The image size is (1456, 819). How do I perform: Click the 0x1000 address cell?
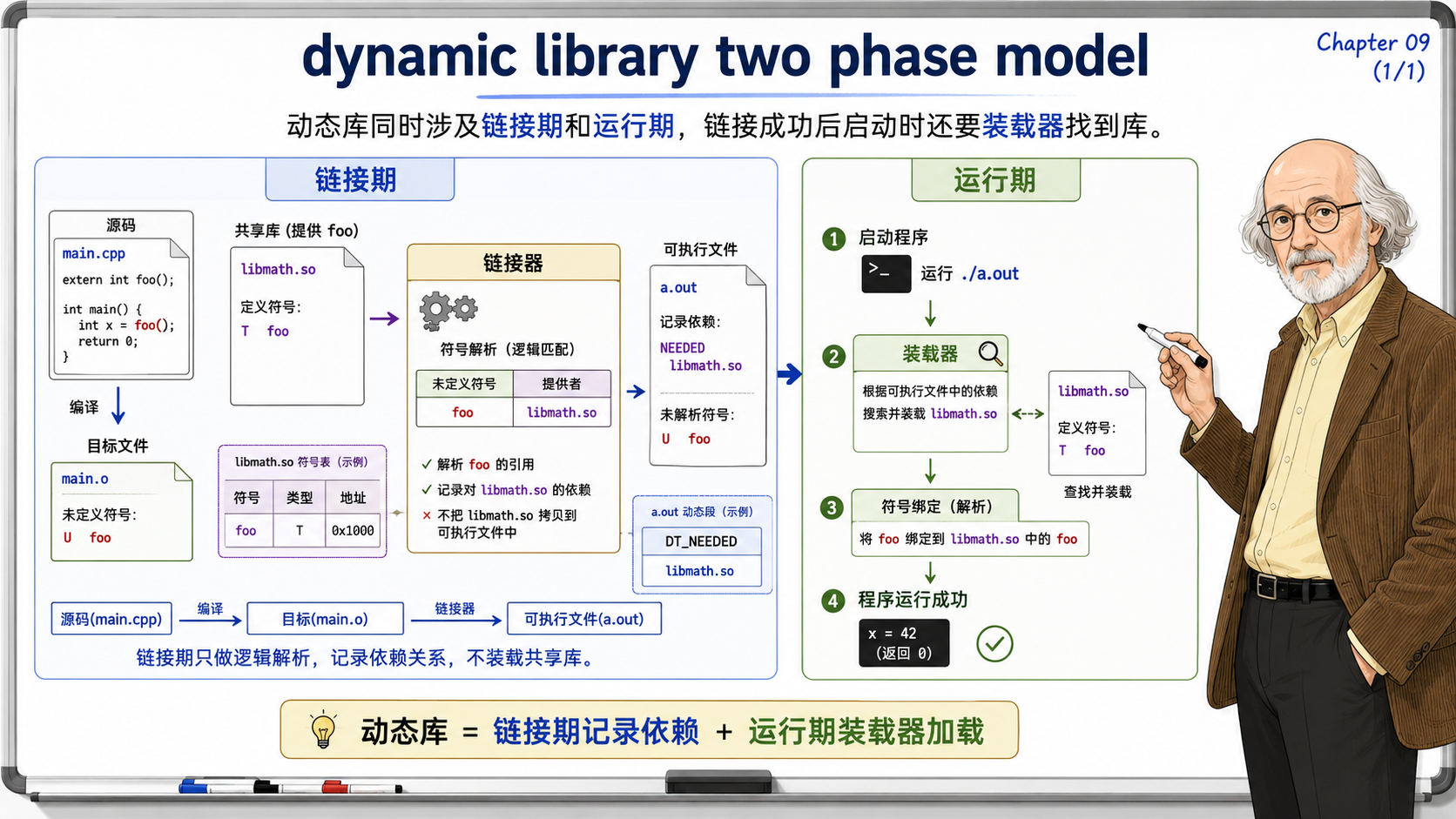point(353,530)
